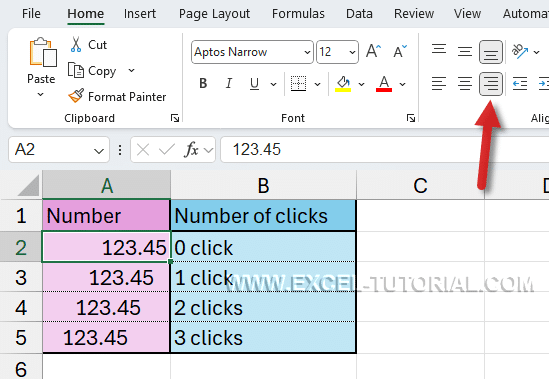Viewport: 549px width, 379px height.
Task: Click the Number of clicks cell
Action: coord(263,215)
